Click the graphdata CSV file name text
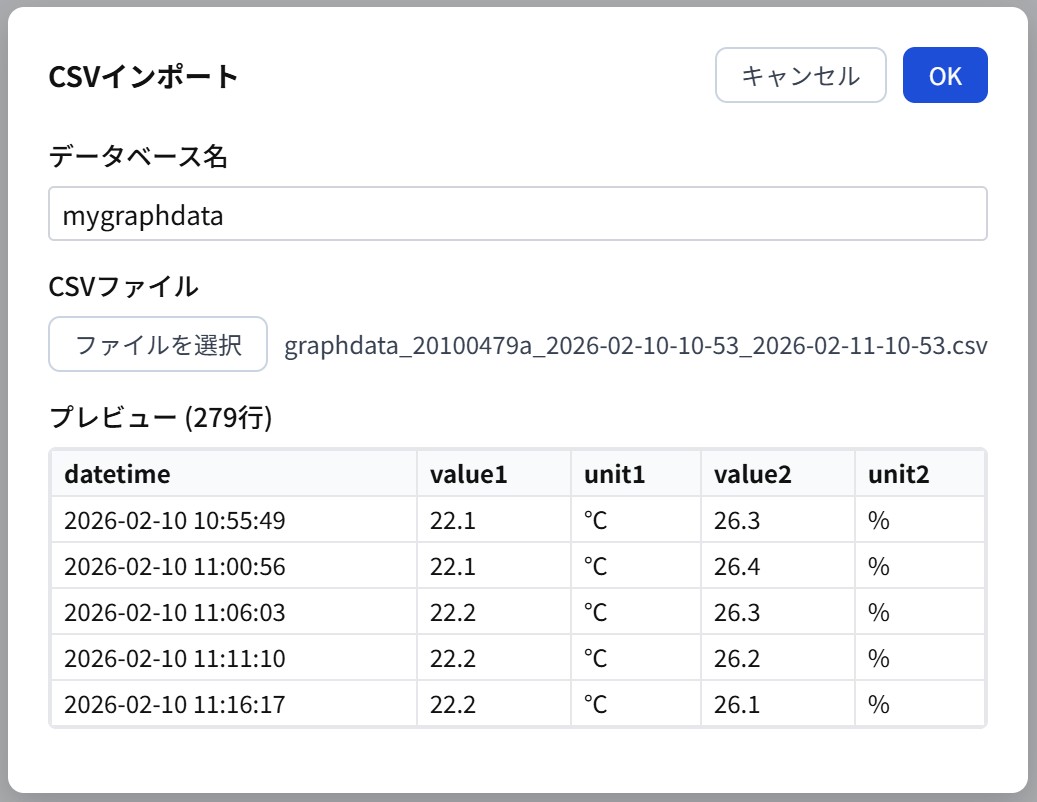The image size is (1037, 802). pyautogui.click(x=636, y=348)
